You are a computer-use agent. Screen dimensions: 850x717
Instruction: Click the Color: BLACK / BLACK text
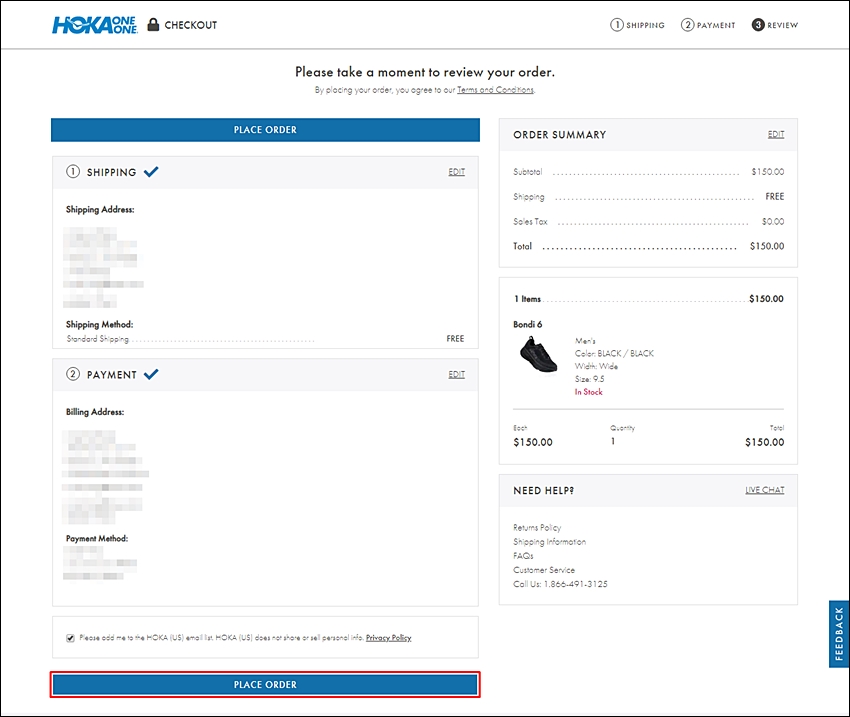(614, 353)
